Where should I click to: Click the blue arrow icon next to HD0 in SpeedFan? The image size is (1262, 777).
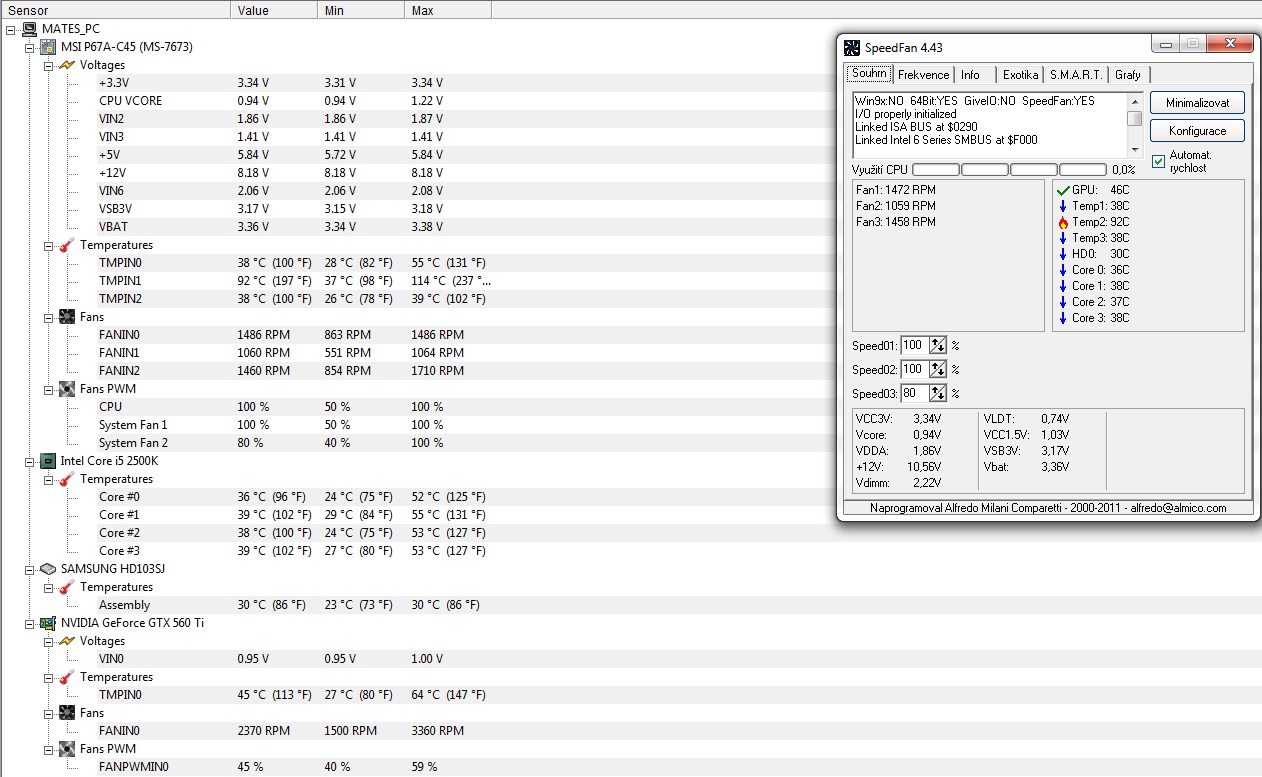tap(1063, 254)
